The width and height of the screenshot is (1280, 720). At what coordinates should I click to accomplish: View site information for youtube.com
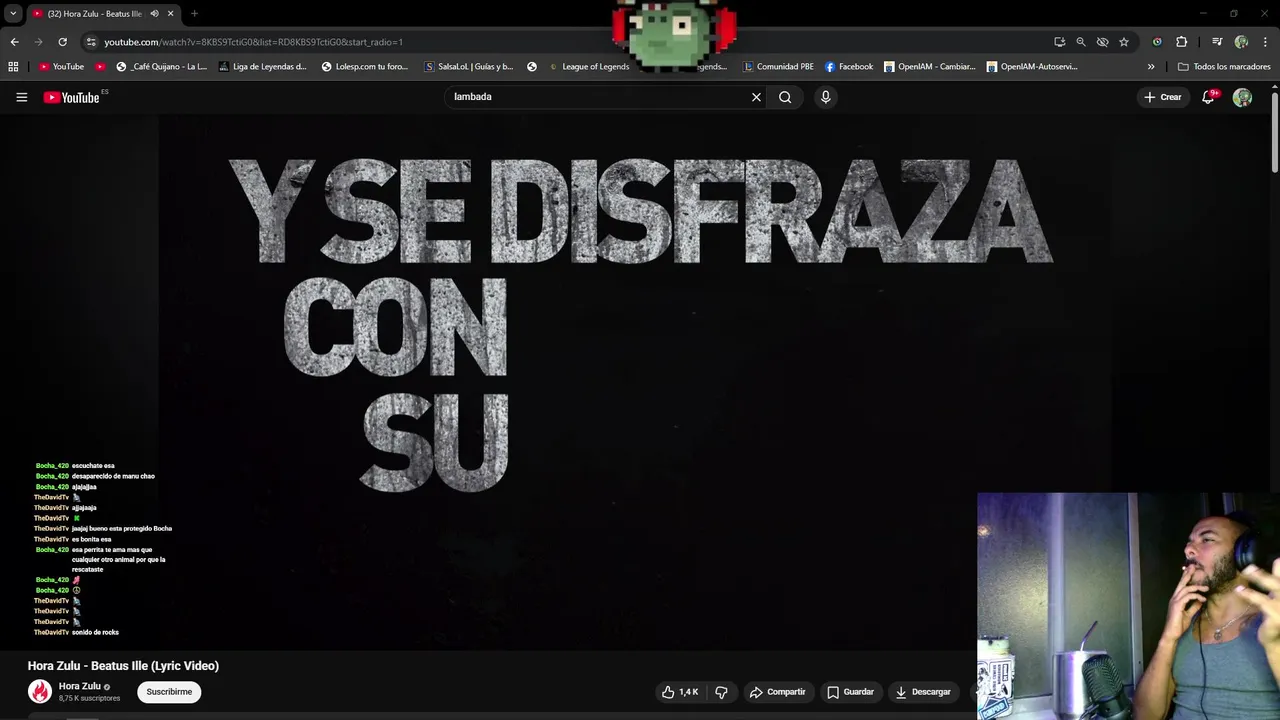click(x=91, y=42)
